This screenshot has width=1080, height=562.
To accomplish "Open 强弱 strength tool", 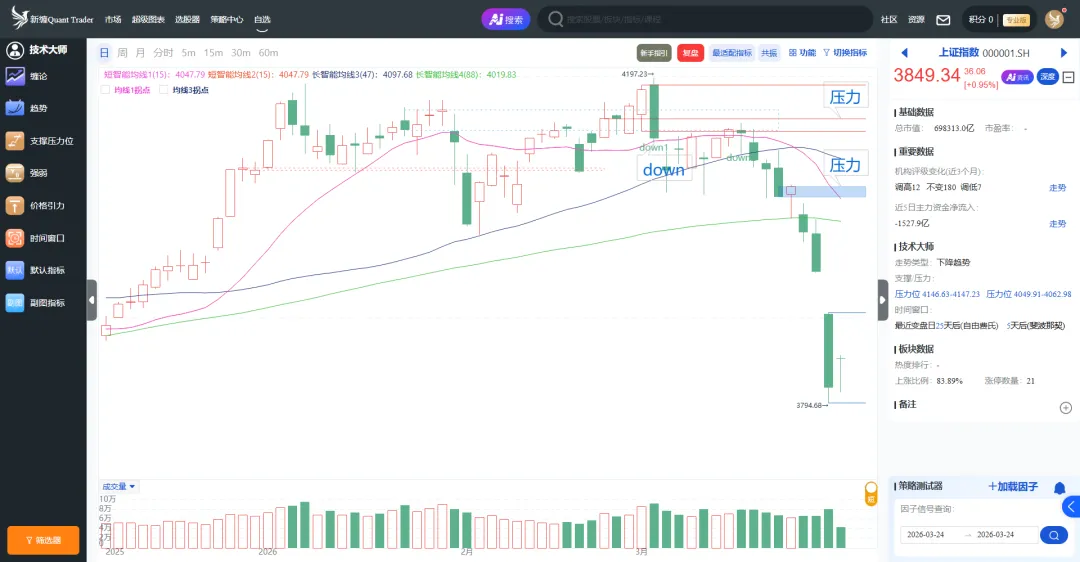I will [x=28, y=173].
